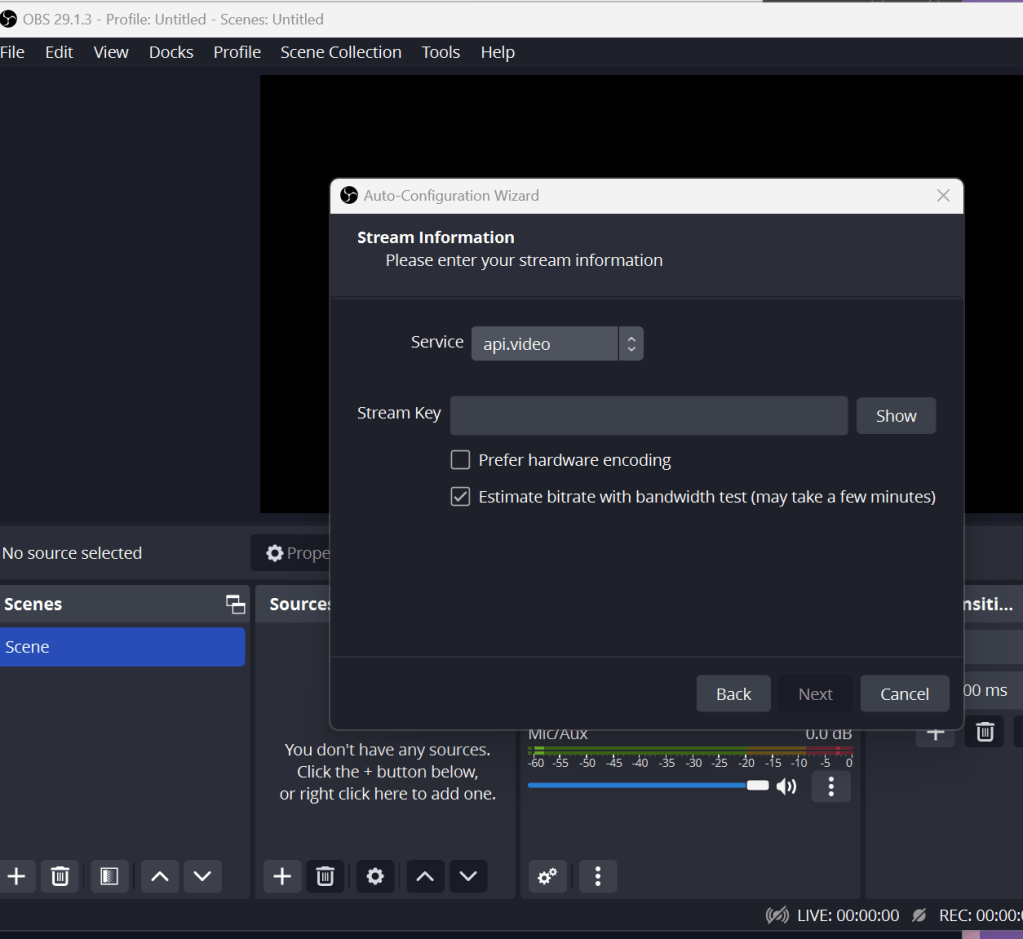This screenshot has height=939, width=1023.
Task: Select Scene in the Scenes list
Action: 122,647
